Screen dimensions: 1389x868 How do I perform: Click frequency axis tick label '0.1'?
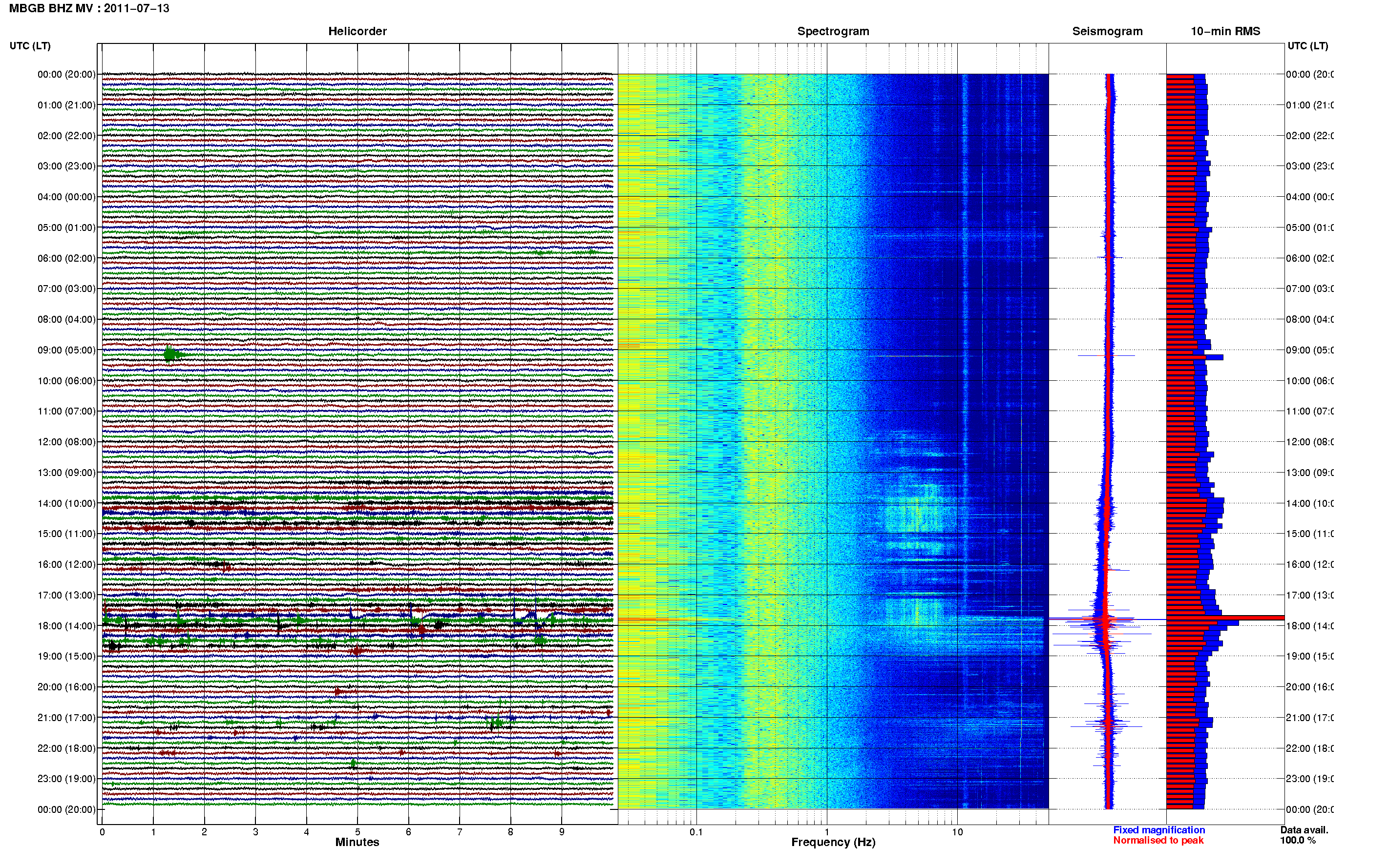[x=696, y=832]
